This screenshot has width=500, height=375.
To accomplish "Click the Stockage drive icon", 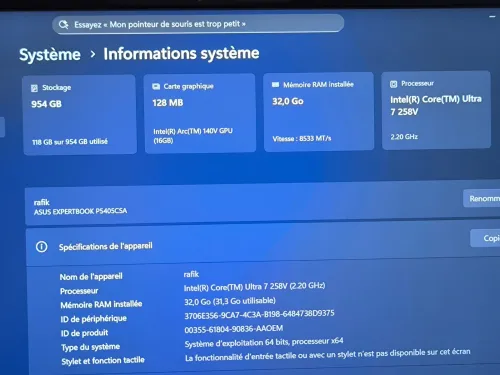I will [x=34, y=88].
